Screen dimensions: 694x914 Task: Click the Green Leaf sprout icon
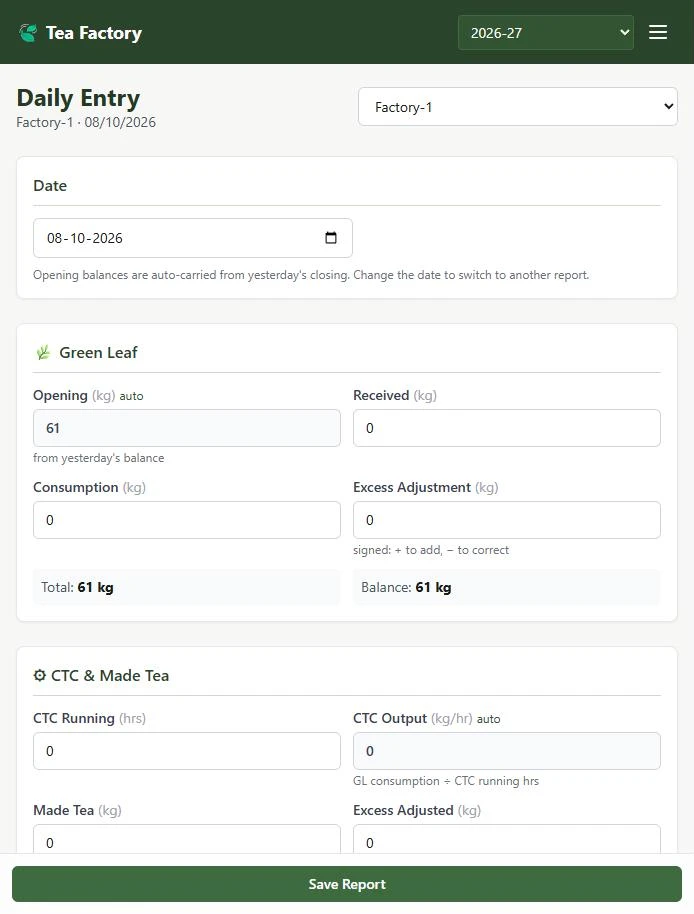click(x=43, y=352)
